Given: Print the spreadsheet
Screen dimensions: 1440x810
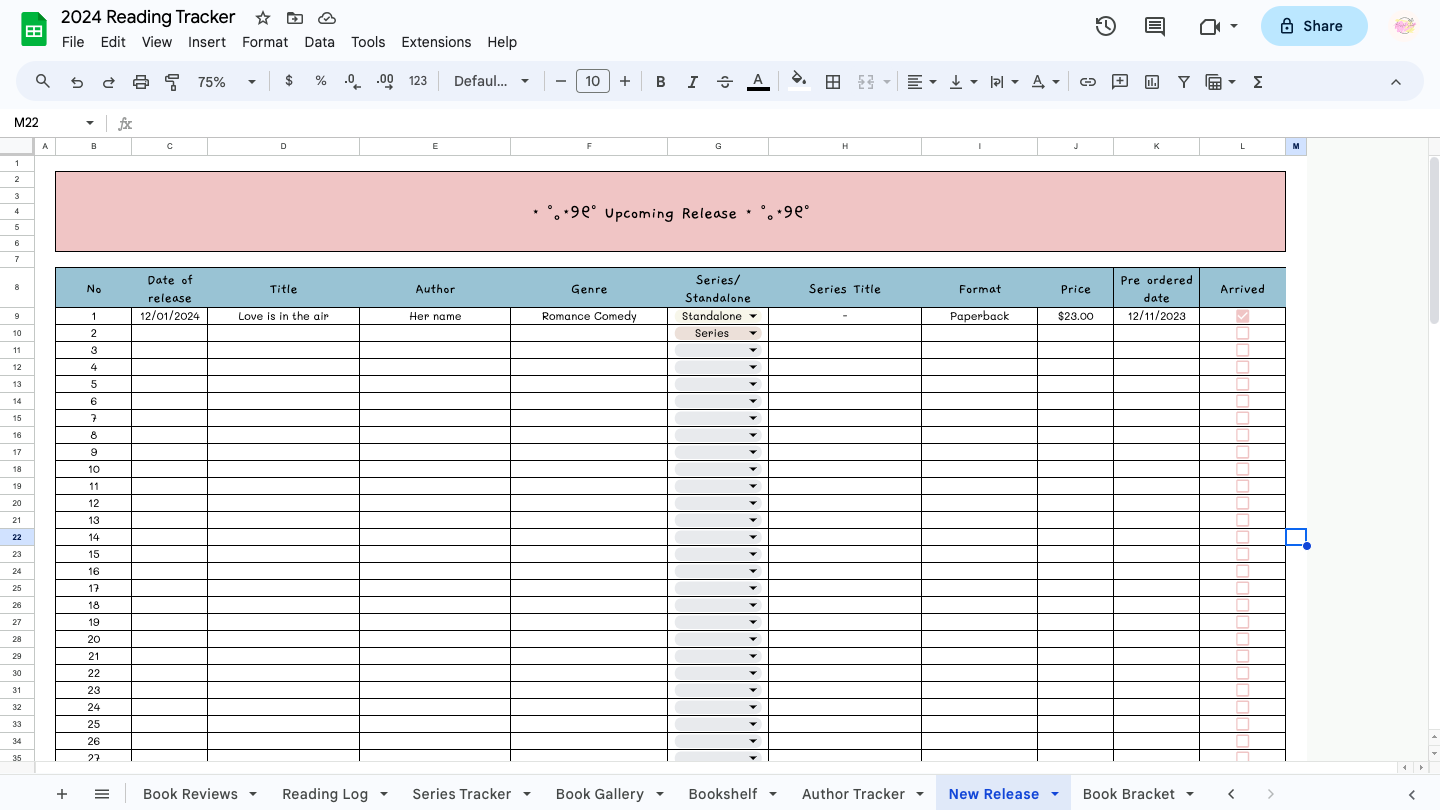Looking at the screenshot, I should pos(141,82).
